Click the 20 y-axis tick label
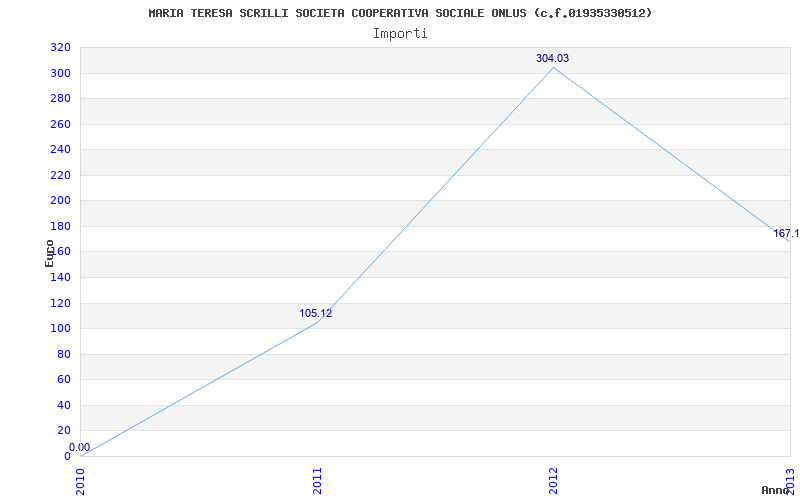800x500 pixels. pos(64,431)
